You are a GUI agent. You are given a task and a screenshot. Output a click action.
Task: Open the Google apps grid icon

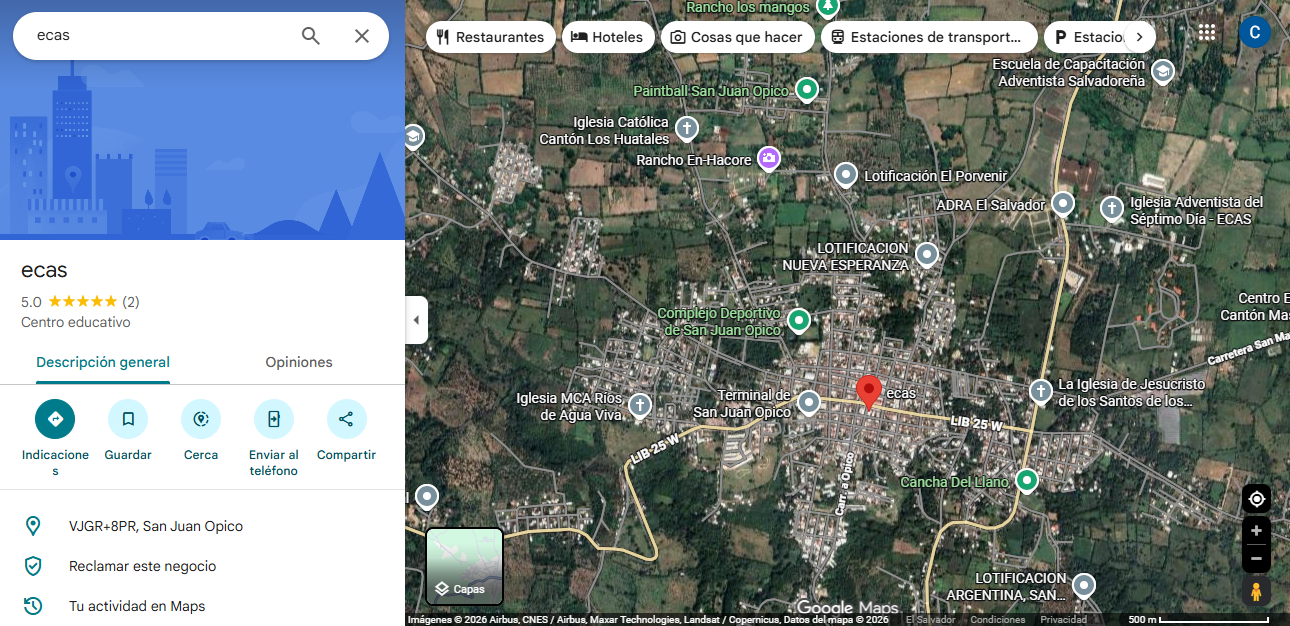tap(1207, 32)
